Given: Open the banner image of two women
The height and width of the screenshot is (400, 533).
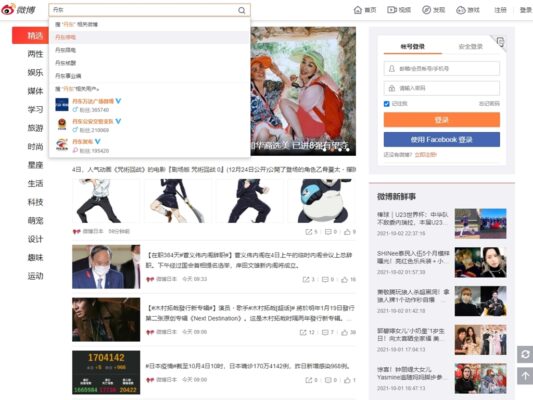Looking at the screenshot, I should click(x=303, y=91).
